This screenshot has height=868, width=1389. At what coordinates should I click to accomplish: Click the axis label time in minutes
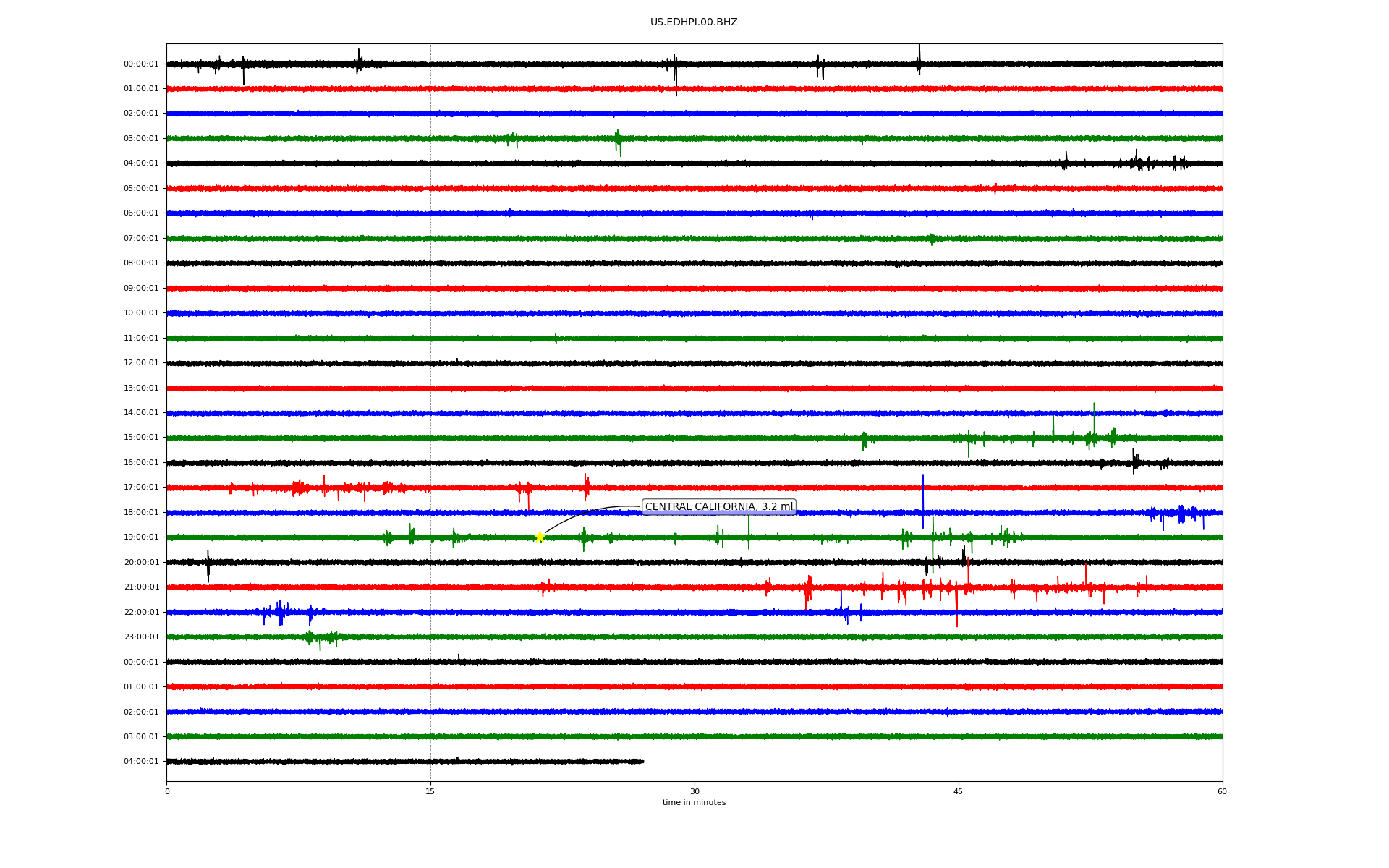click(x=694, y=803)
